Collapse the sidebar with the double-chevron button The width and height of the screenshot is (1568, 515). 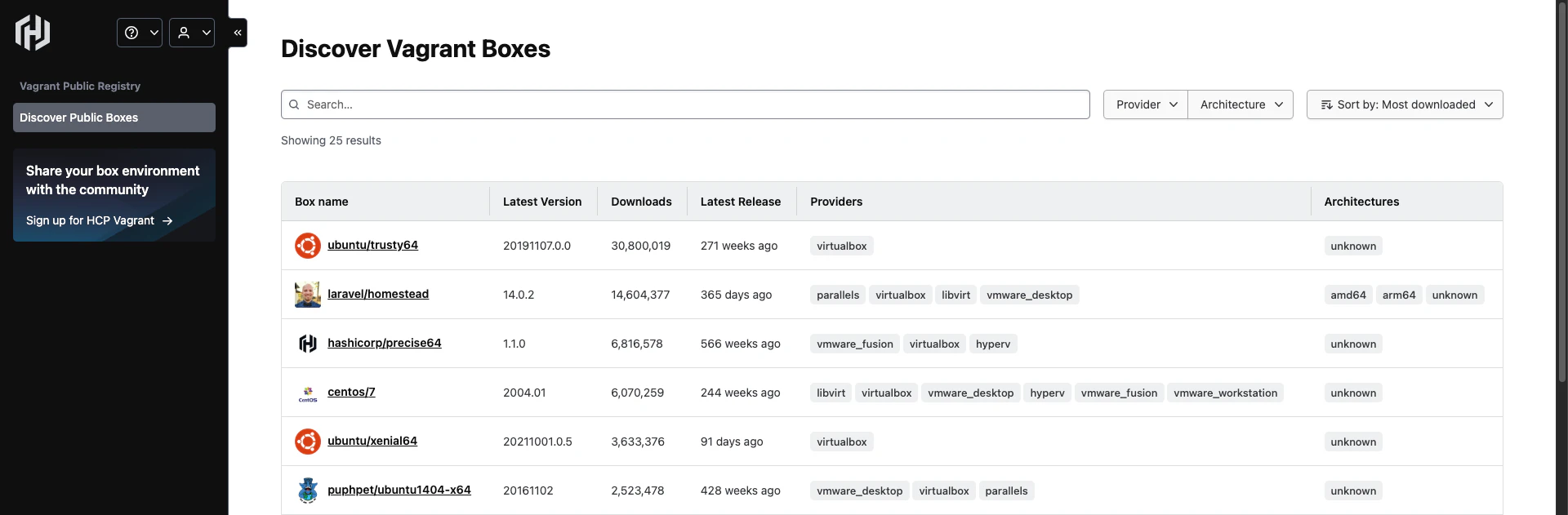[238, 33]
